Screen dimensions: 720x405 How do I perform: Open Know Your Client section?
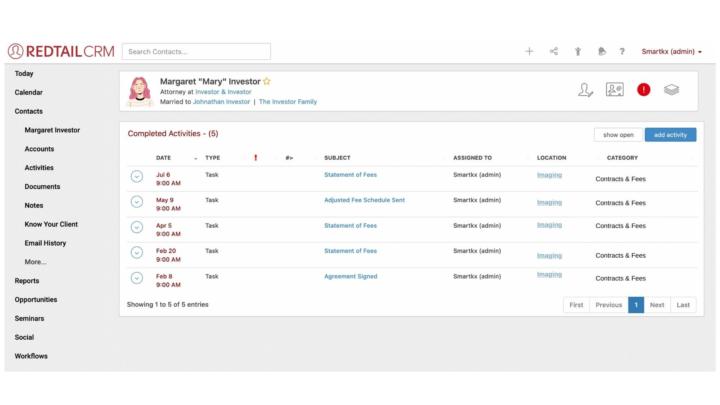tap(51, 224)
